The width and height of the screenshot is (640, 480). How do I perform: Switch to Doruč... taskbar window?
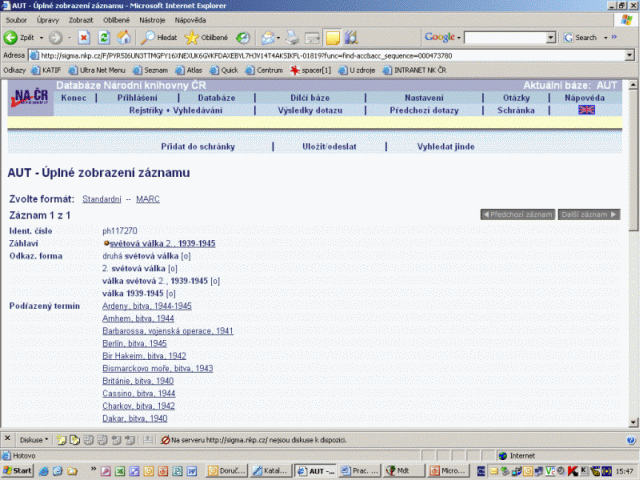coord(227,471)
